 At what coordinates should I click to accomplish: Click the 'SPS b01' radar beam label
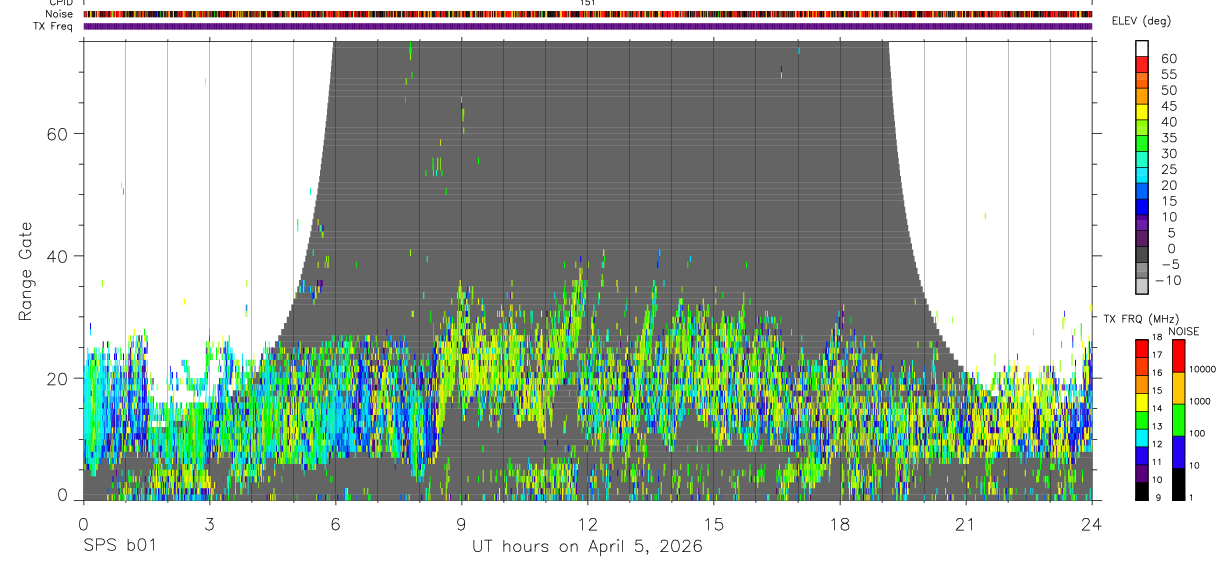point(119,546)
